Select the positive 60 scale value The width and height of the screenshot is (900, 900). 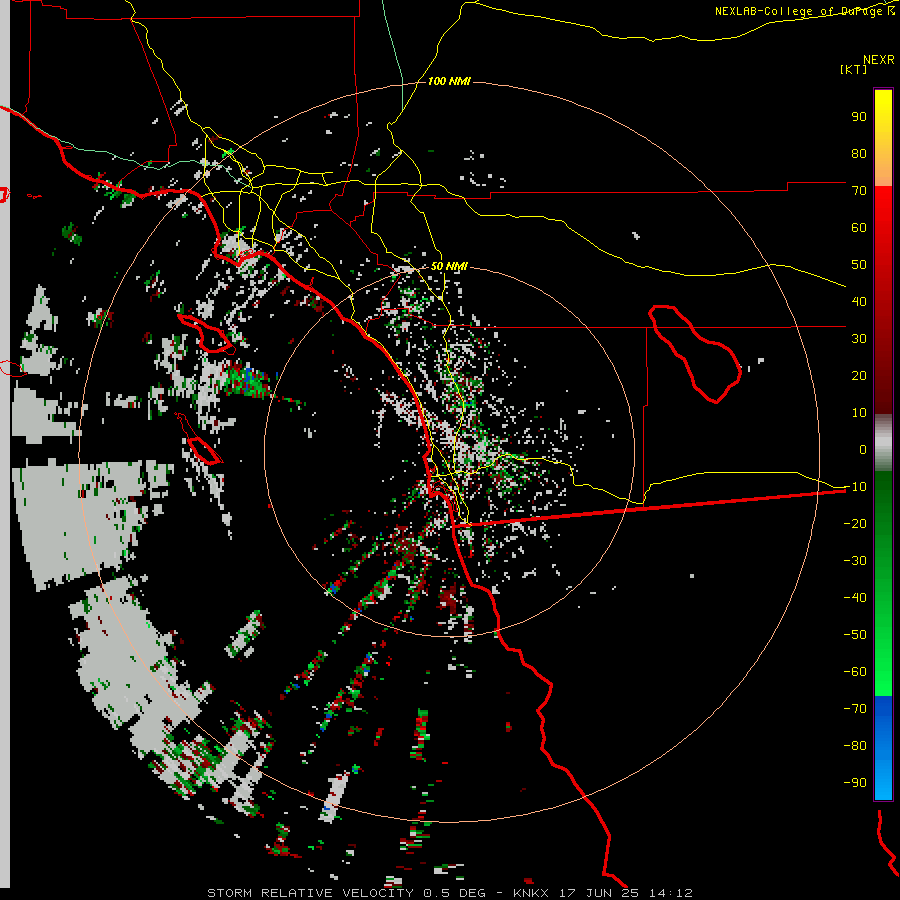tap(859, 227)
